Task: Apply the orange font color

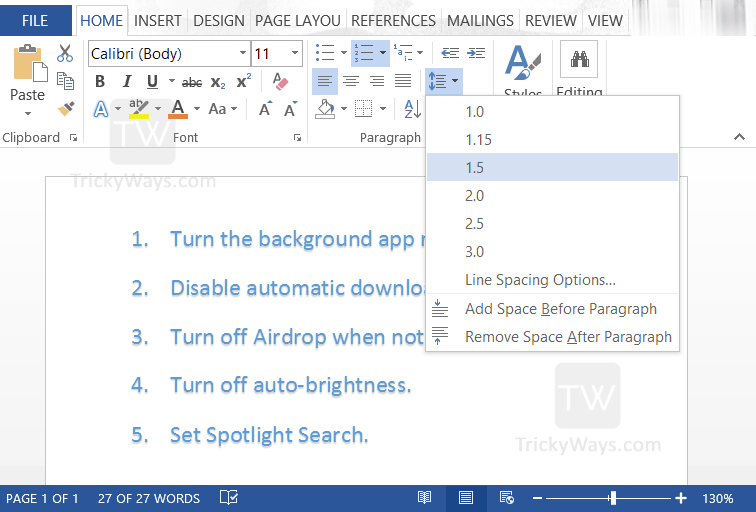Action: (178, 109)
